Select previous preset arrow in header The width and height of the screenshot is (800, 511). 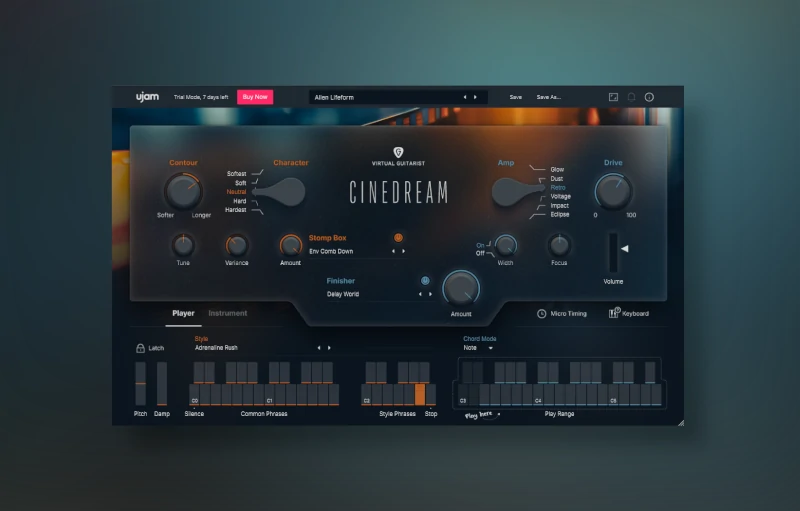(x=465, y=97)
